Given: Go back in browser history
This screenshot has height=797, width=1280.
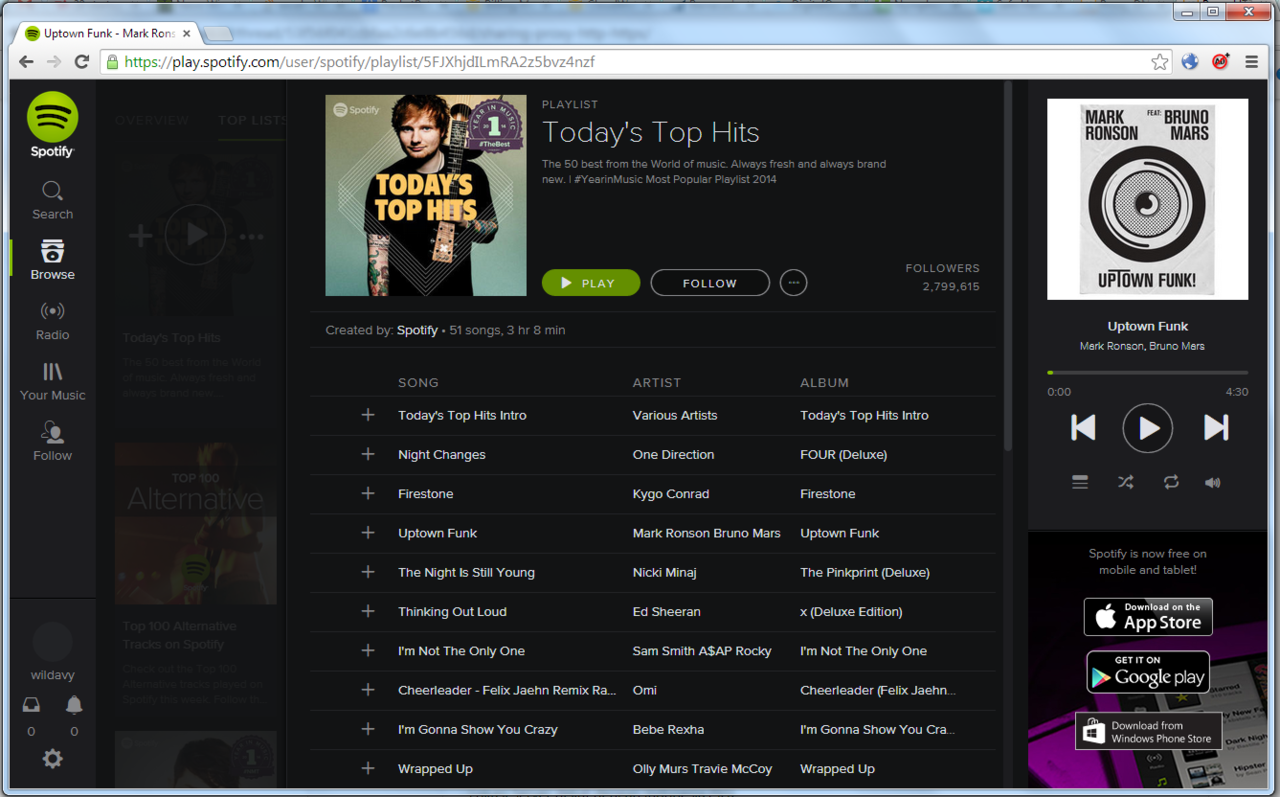Looking at the screenshot, I should (x=27, y=62).
